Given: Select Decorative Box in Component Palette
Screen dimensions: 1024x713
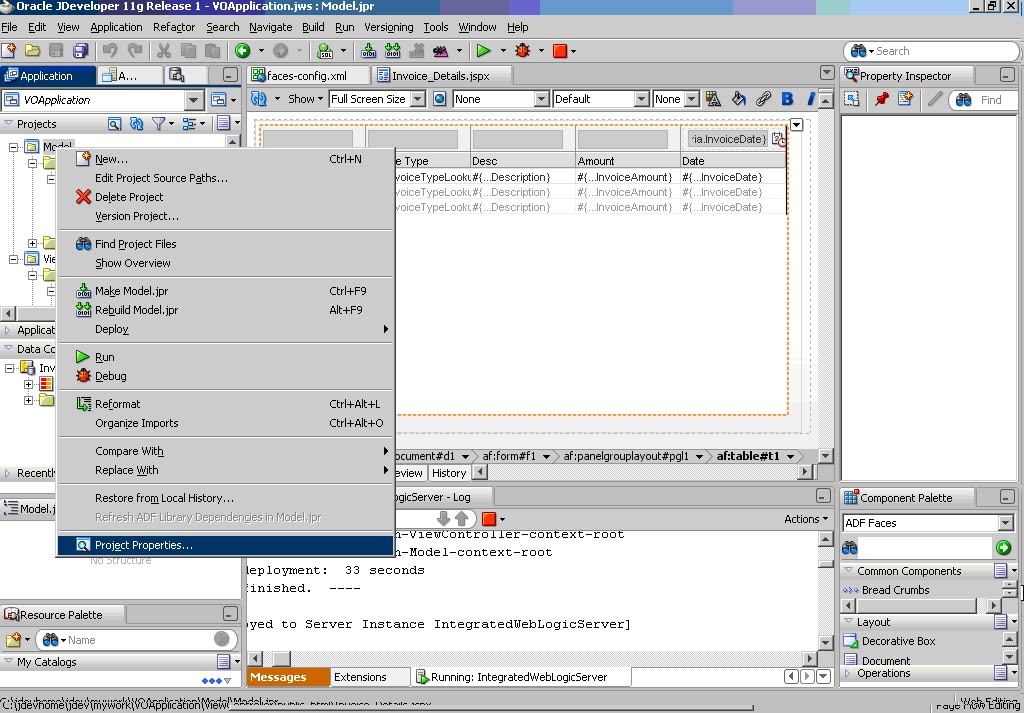Looking at the screenshot, I should 898,641.
